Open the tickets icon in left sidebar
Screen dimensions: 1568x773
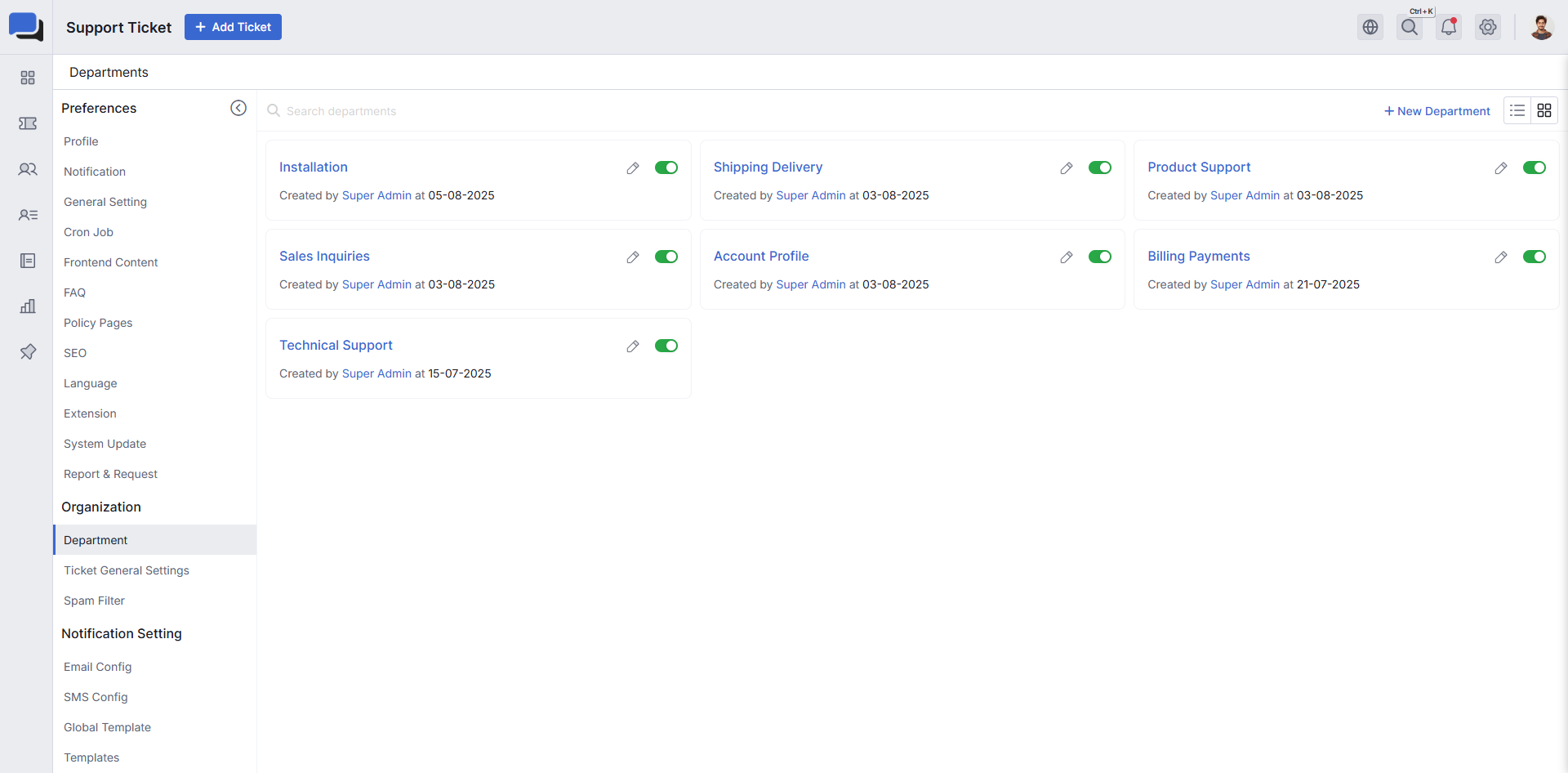pos(28,123)
